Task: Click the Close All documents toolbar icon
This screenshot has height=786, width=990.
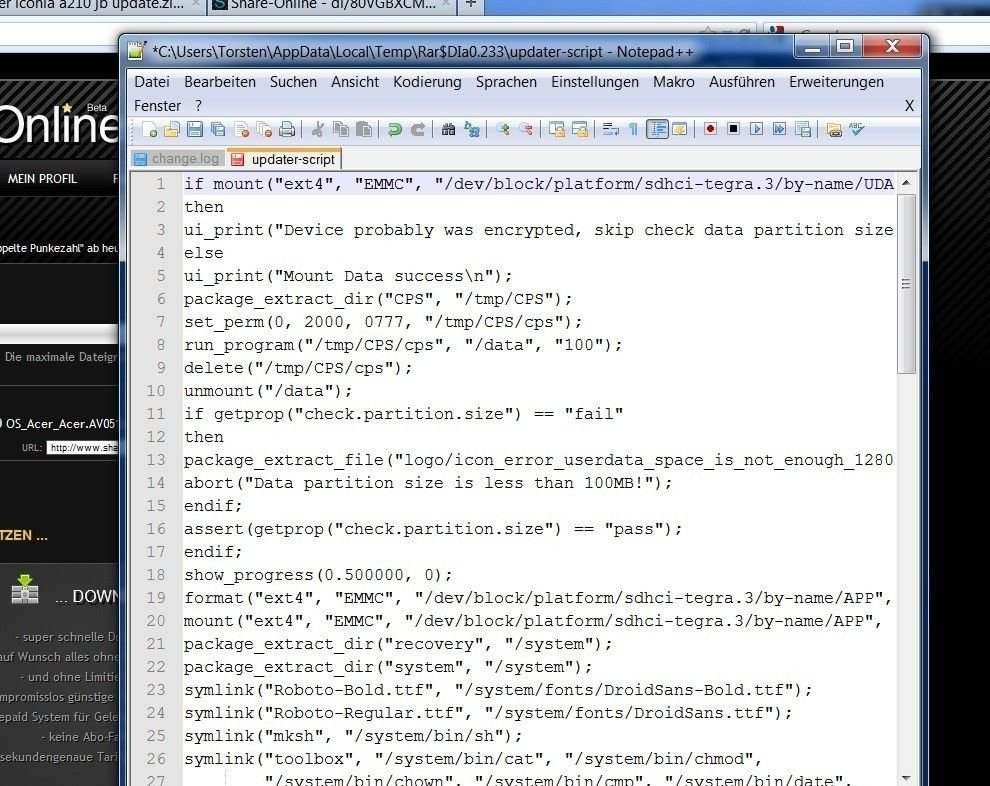Action: tap(264, 129)
